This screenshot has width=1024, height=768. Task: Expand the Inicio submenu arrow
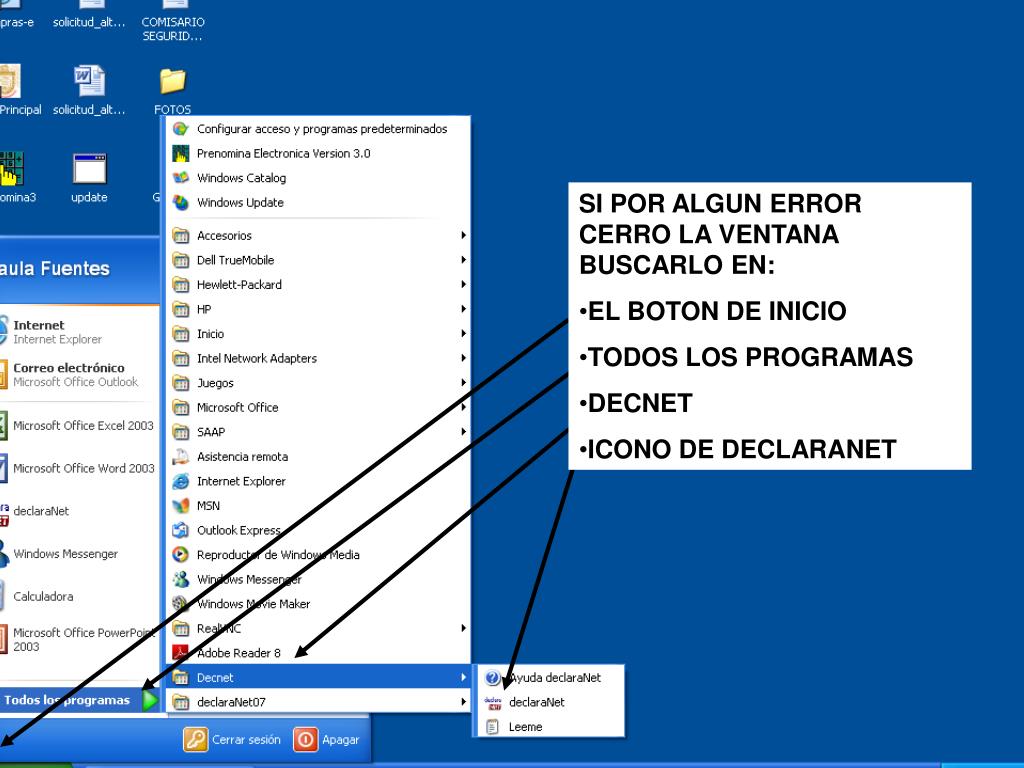click(x=463, y=334)
